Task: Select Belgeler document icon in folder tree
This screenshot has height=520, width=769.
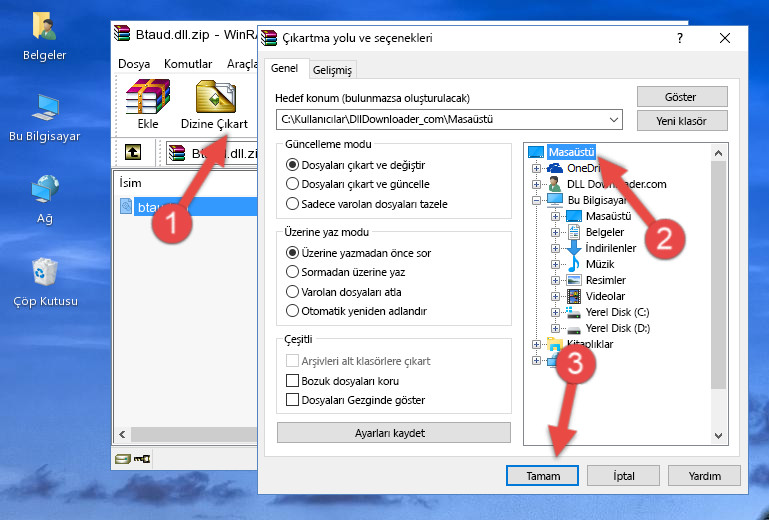Action: pyautogui.click(x=573, y=232)
